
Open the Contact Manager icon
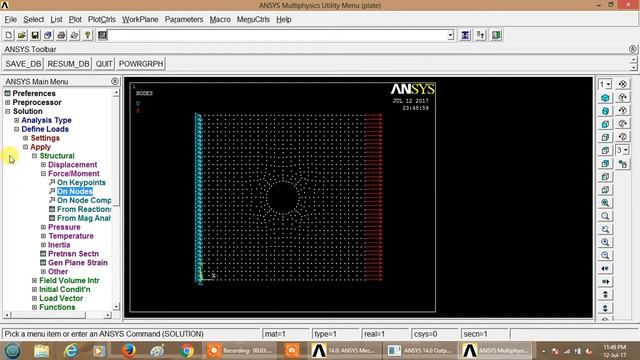coord(496,35)
